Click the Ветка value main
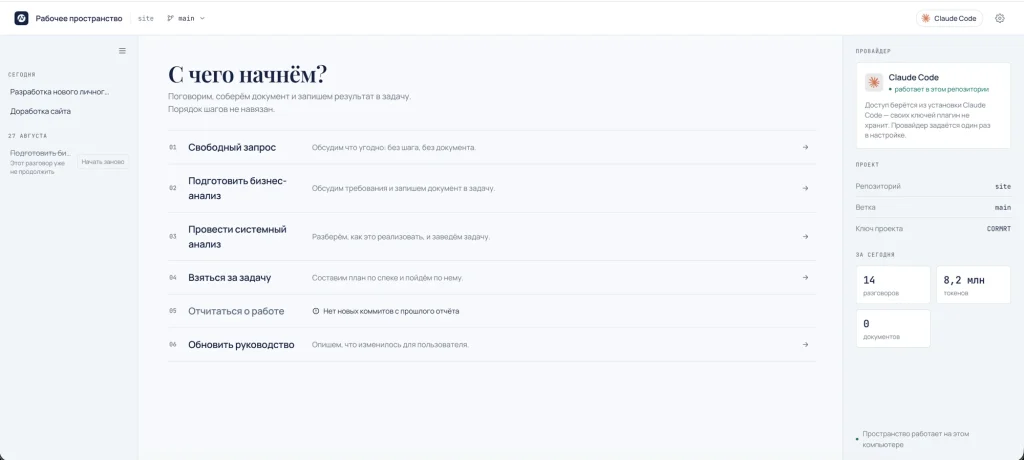The height and width of the screenshot is (460, 1024). 1002,207
